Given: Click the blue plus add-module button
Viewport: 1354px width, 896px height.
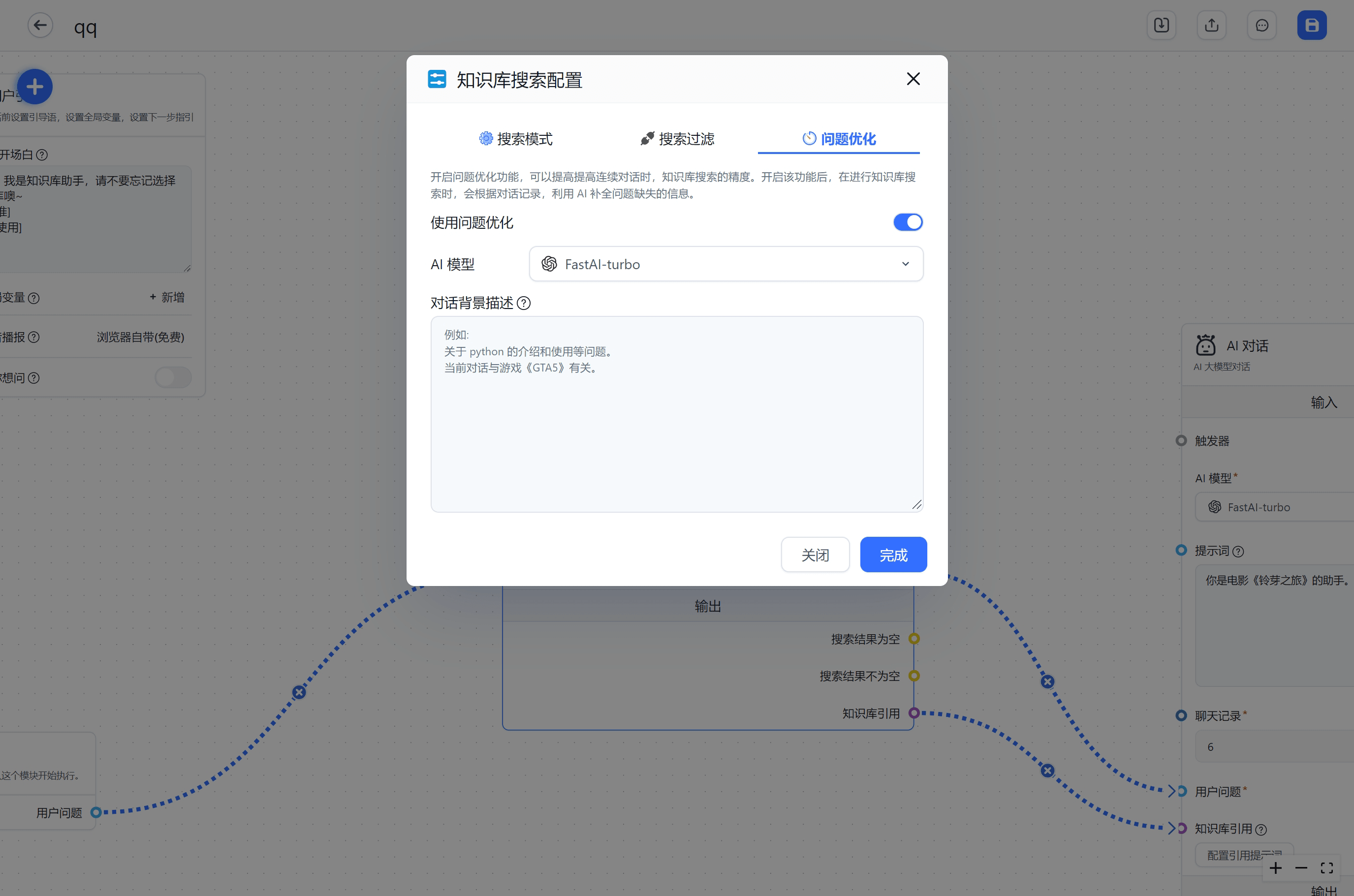Looking at the screenshot, I should click(x=35, y=87).
